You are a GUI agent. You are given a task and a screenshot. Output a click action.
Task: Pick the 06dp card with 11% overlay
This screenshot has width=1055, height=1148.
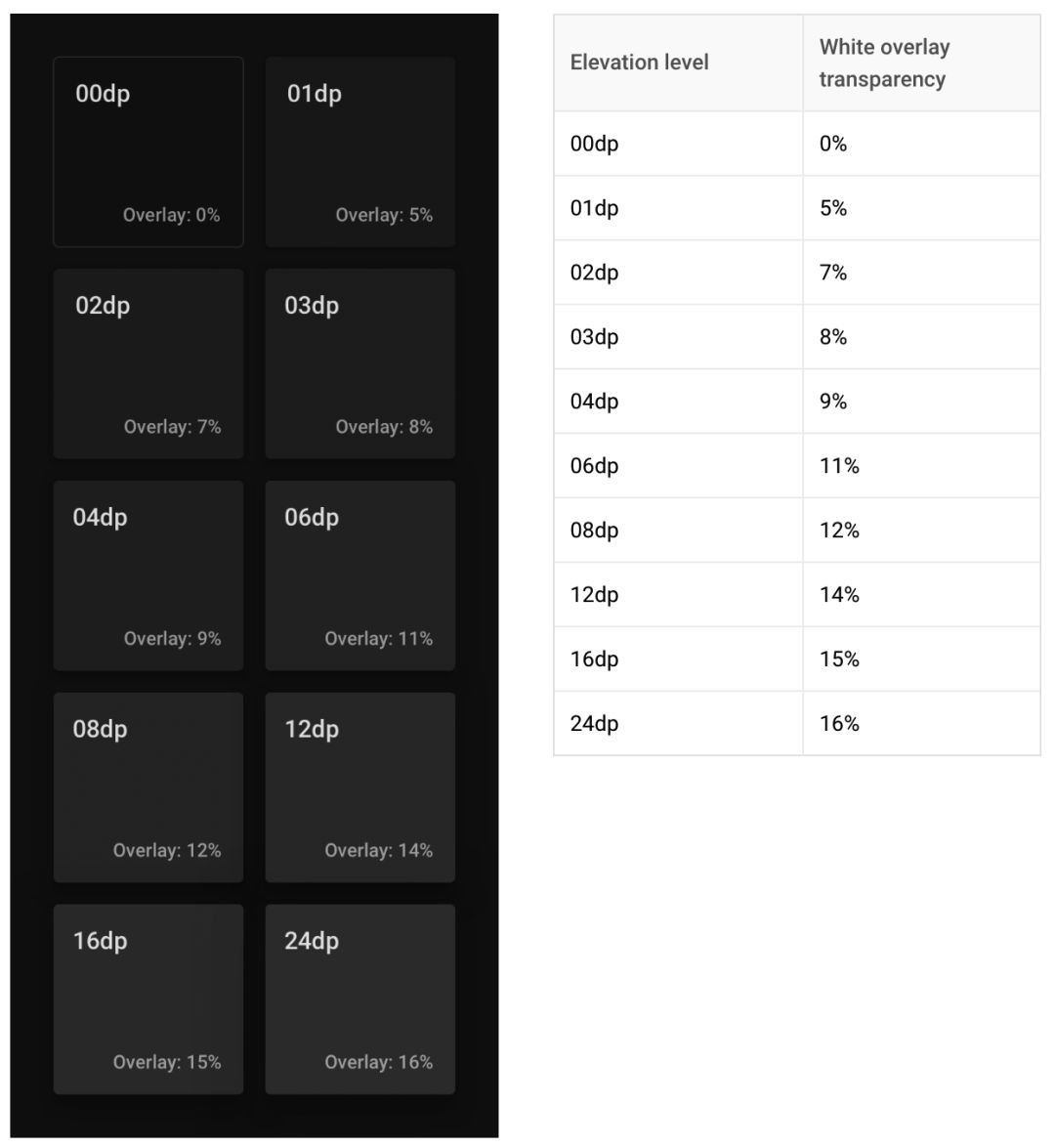[x=359, y=575]
